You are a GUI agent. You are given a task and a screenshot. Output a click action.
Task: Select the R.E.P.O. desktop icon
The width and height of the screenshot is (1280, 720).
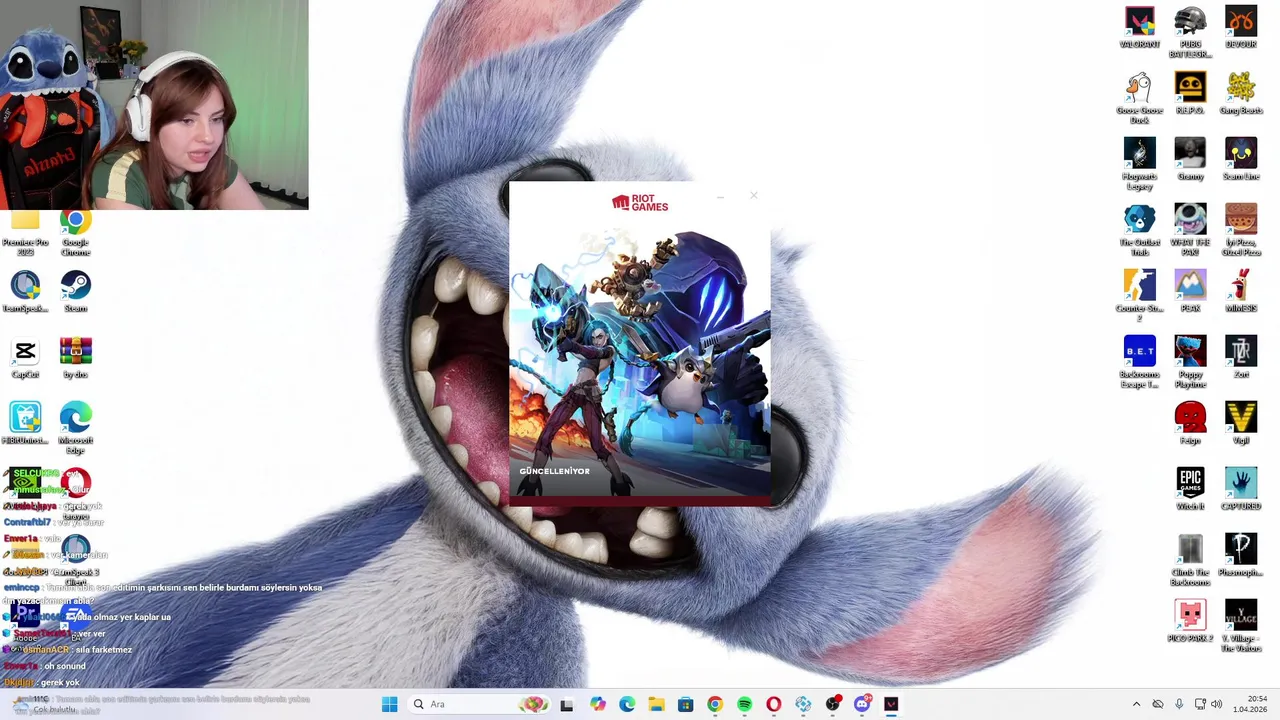coord(1190,93)
